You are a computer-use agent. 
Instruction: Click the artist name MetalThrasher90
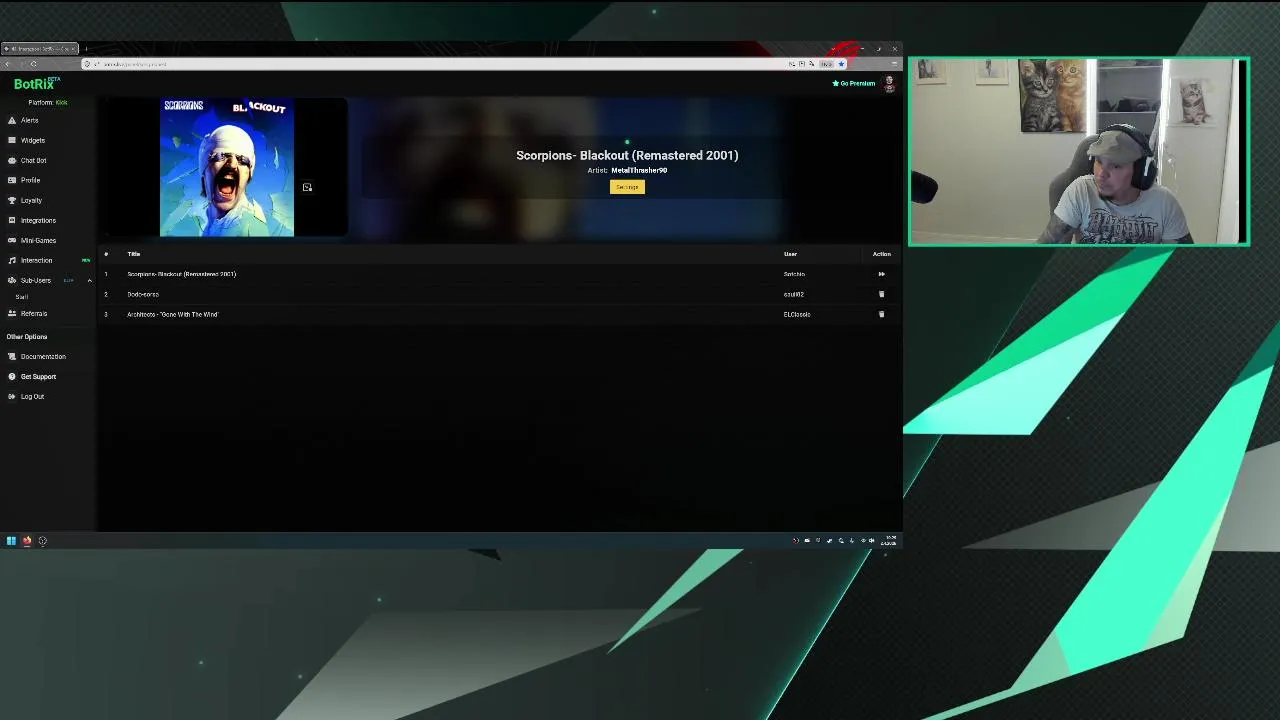[x=639, y=170]
